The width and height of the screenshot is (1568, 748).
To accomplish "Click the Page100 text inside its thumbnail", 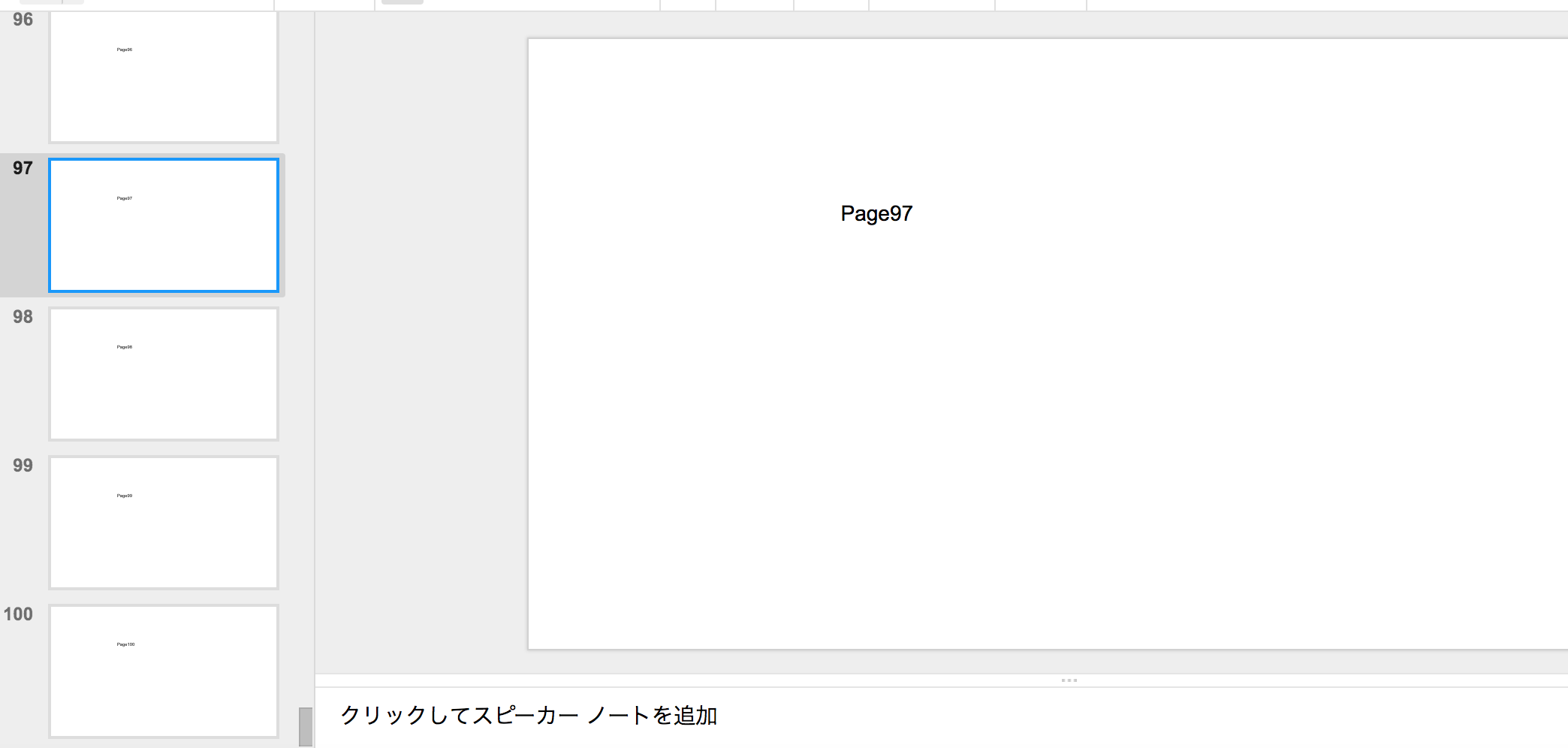I will pyautogui.click(x=125, y=644).
